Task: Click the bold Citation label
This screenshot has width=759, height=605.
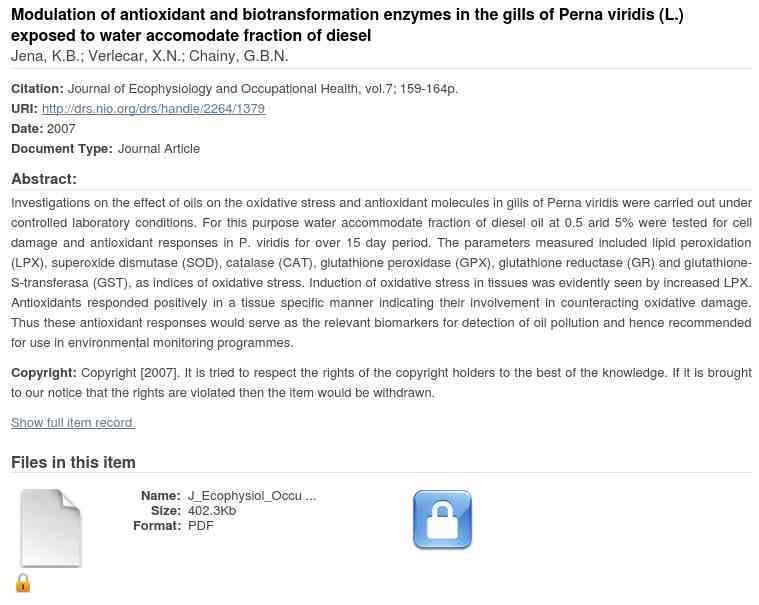Action: [37, 89]
